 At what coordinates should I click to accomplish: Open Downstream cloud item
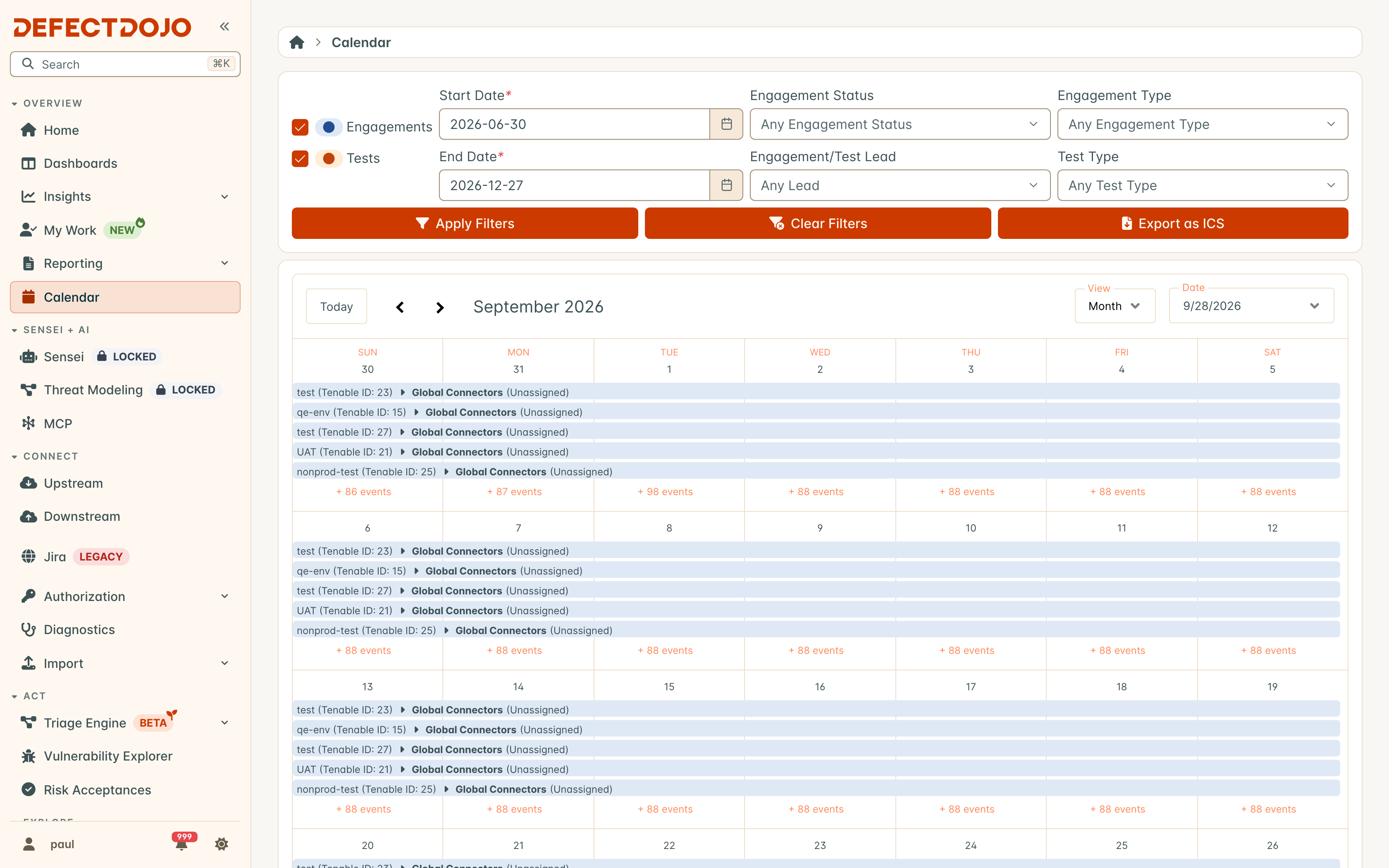tap(125, 516)
